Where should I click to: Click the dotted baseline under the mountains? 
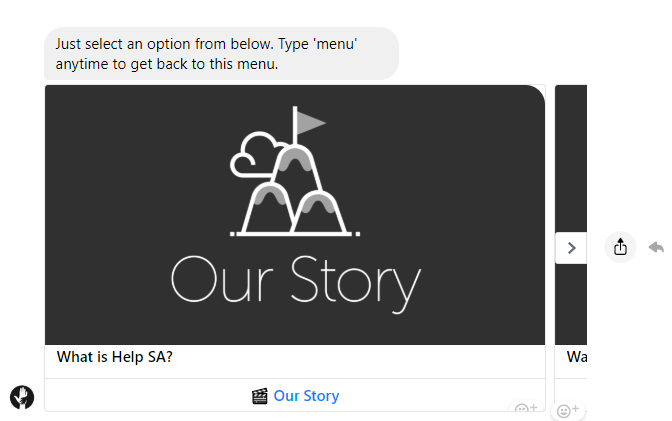tap(294, 235)
